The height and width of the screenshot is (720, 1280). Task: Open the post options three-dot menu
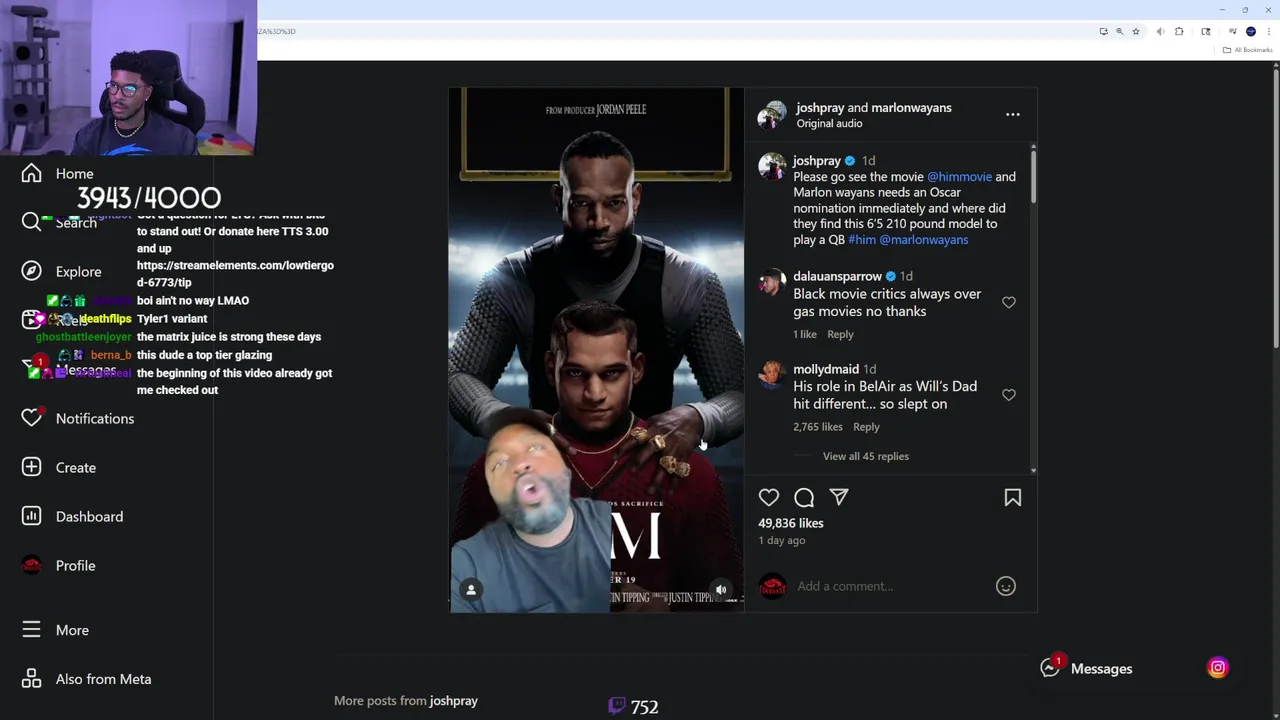1013,115
